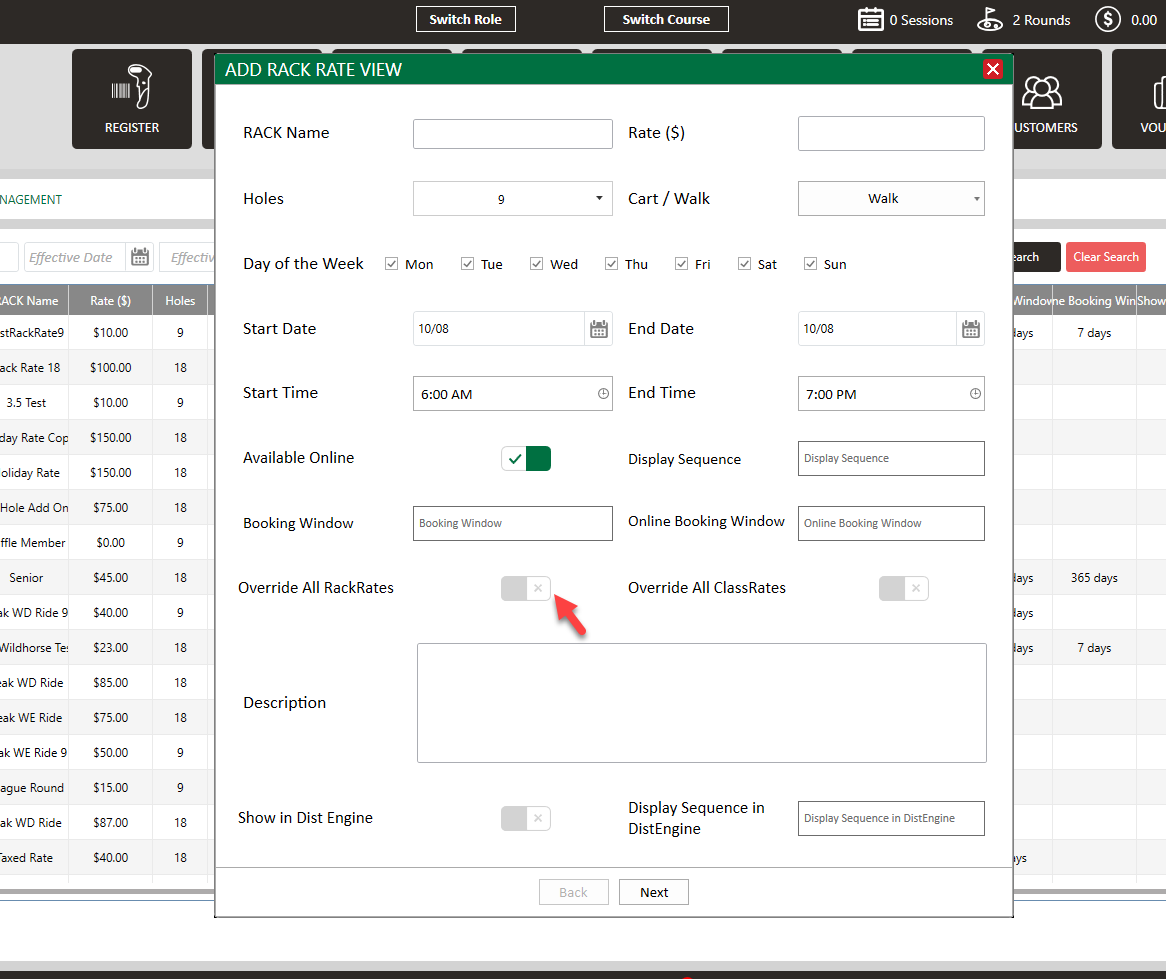This screenshot has height=979, width=1166.
Task: Uncheck the Sat day checkbox
Action: [x=744, y=264]
